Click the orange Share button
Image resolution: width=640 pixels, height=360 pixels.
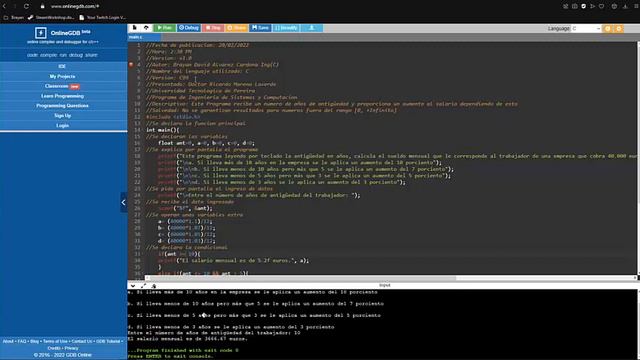point(236,28)
